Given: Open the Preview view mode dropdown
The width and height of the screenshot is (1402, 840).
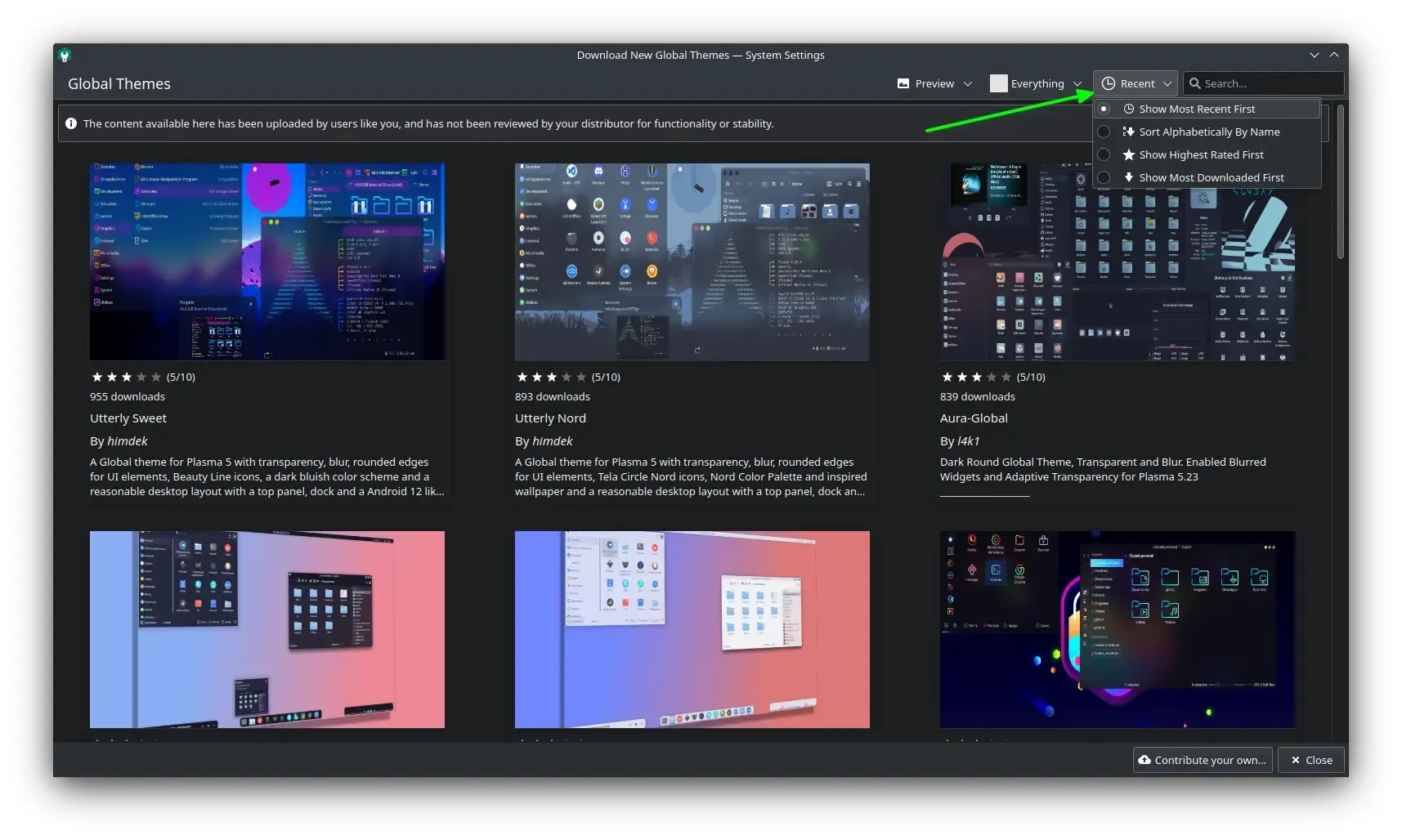Looking at the screenshot, I should coord(935,83).
